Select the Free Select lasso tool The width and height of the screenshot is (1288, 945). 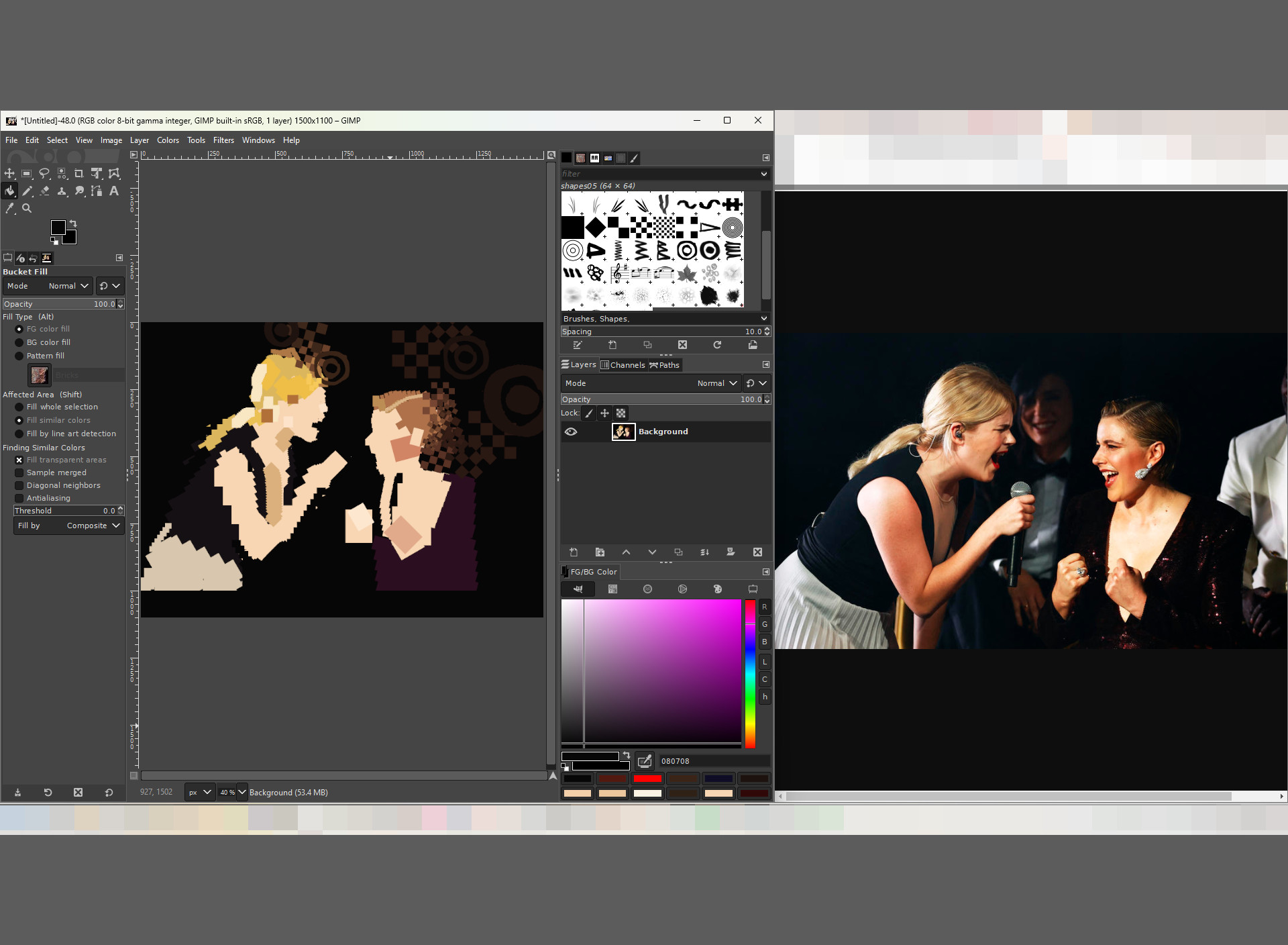click(x=44, y=174)
